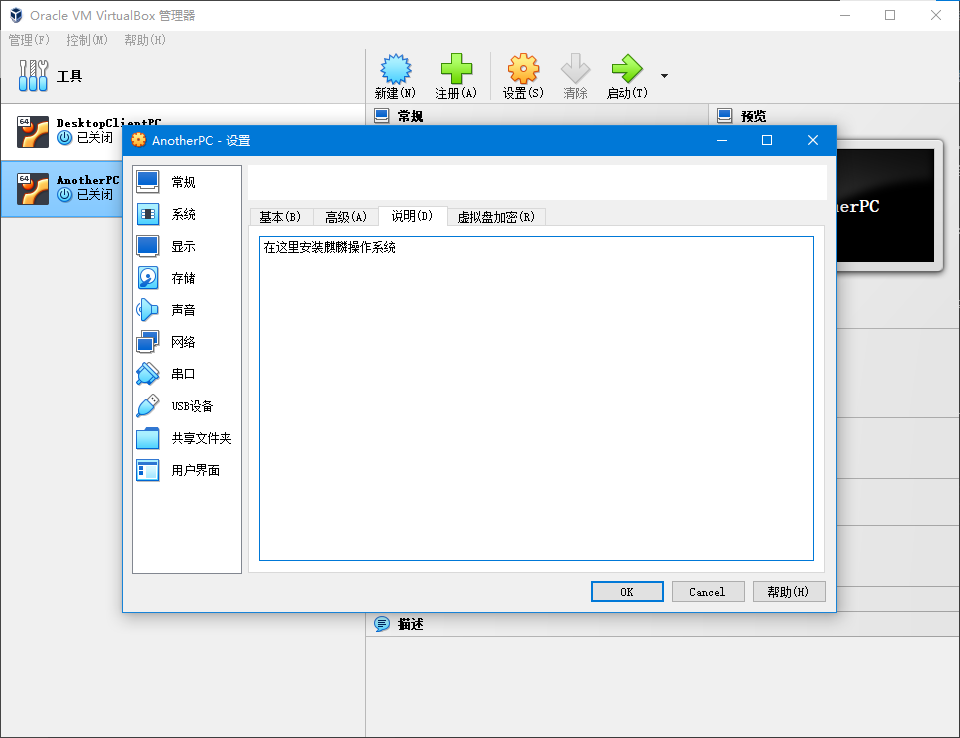Image resolution: width=960 pixels, height=738 pixels.
Task: Select the 工具 Tools entry
Action: click(182, 76)
